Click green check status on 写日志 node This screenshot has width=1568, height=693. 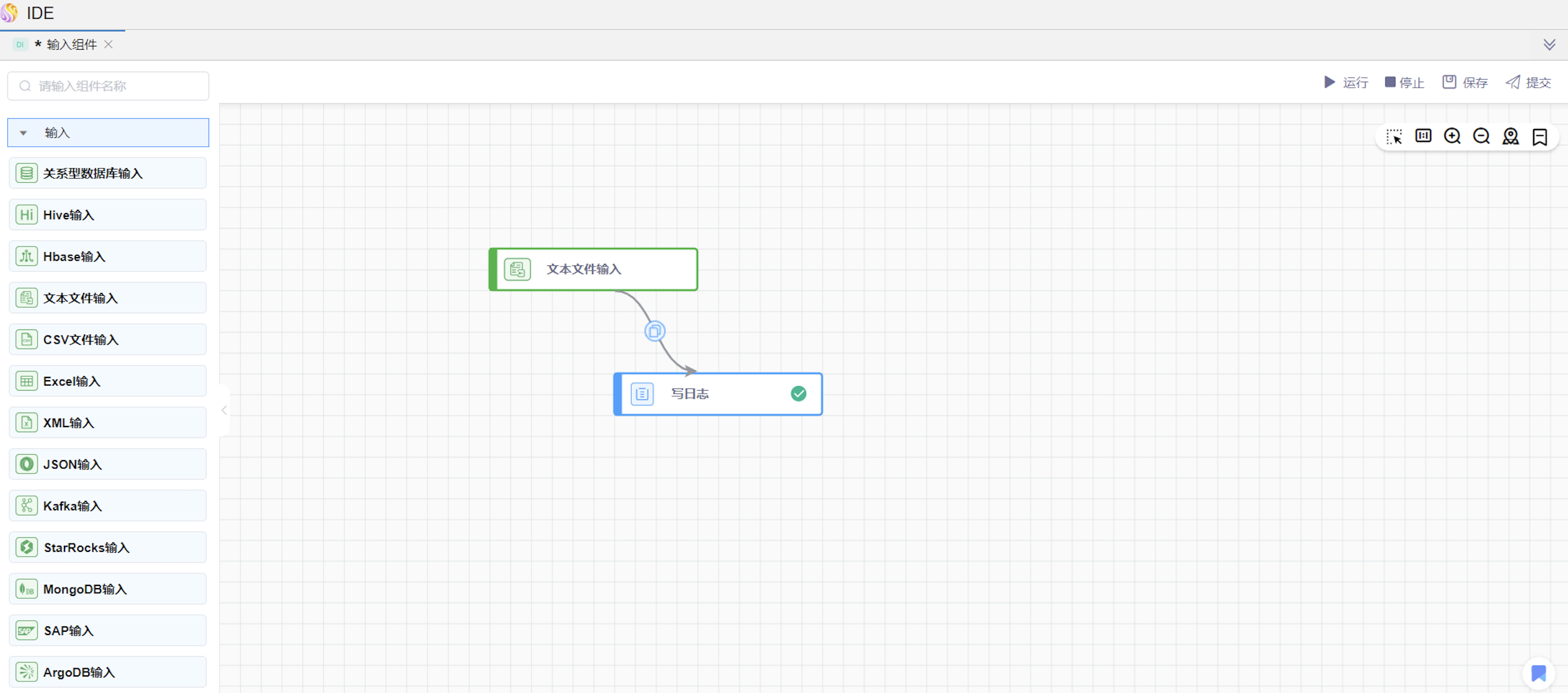tap(798, 394)
